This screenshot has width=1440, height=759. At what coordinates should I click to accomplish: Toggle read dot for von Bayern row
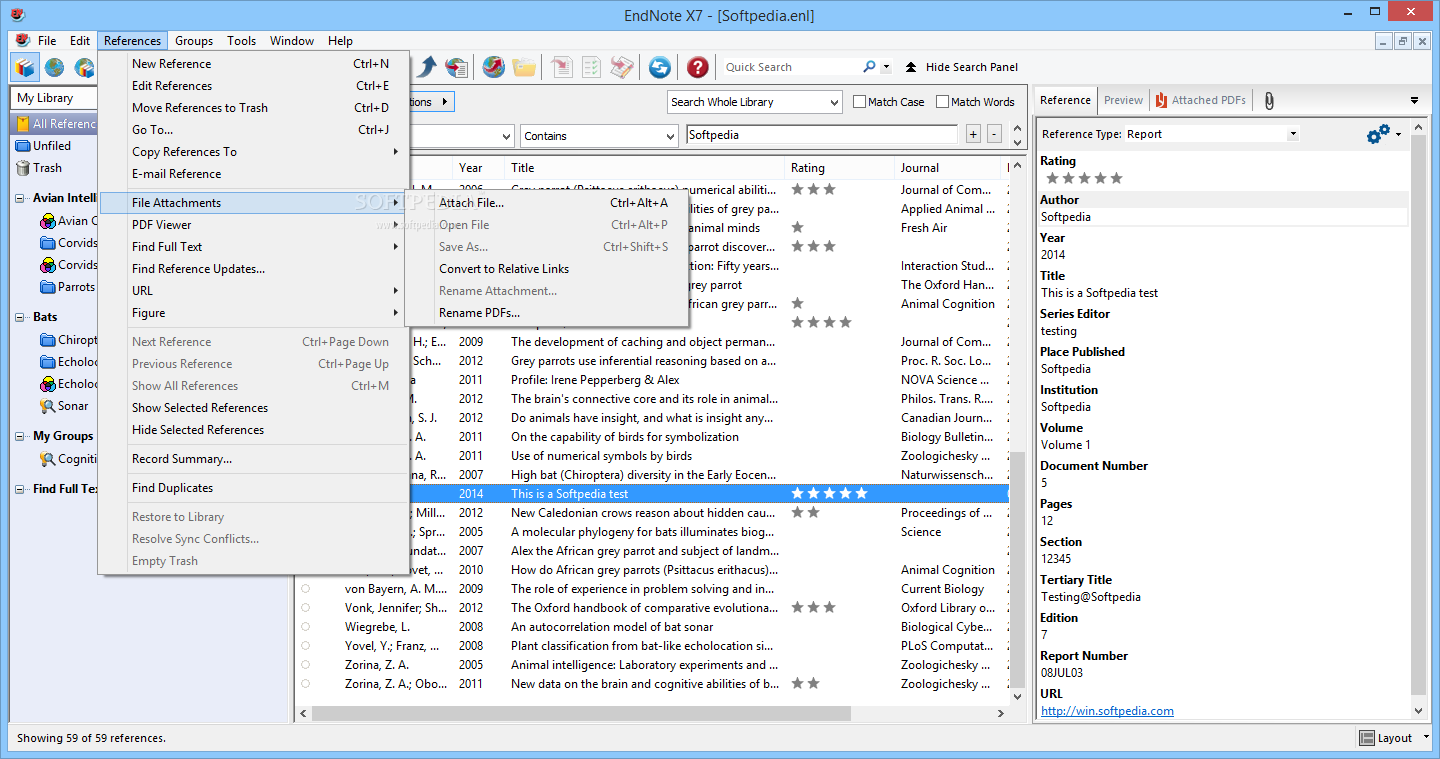tap(305, 589)
